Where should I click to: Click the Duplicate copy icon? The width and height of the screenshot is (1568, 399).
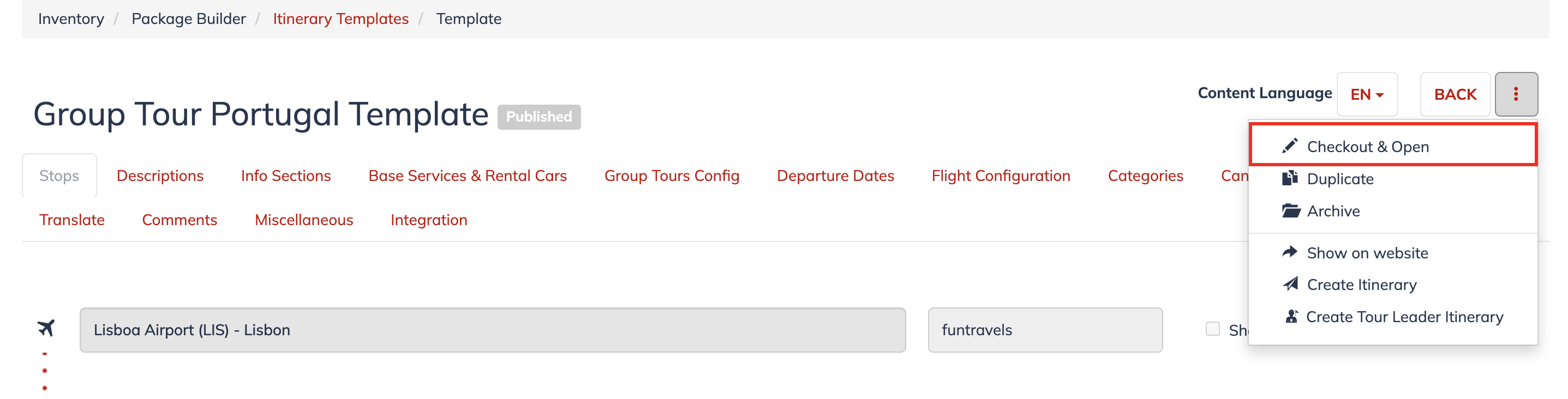(1289, 178)
